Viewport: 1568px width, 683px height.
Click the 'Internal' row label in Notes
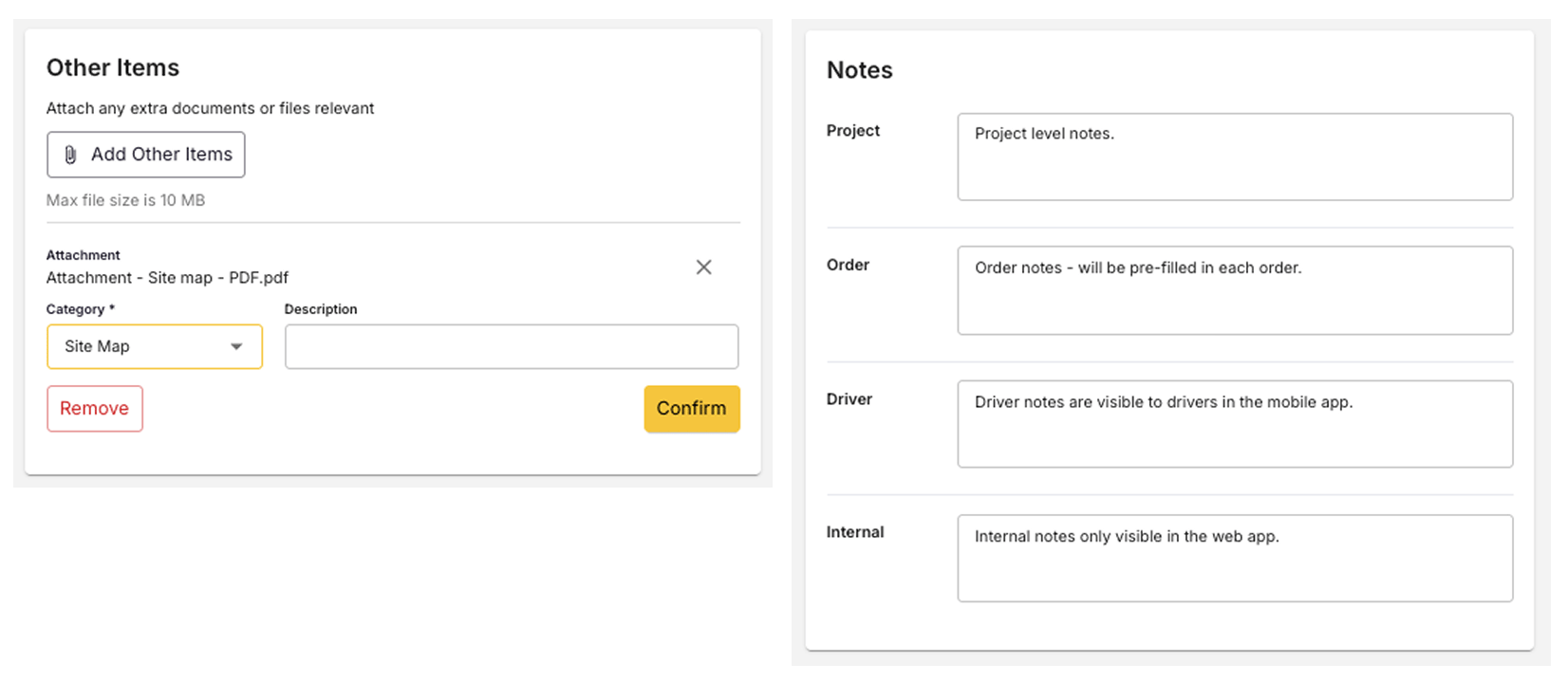pyautogui.click(x=855, y=532)
